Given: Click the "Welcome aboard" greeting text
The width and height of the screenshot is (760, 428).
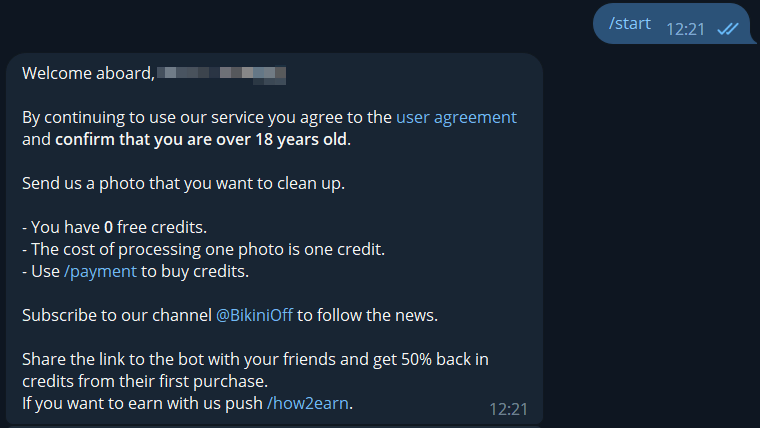Looking at the screenshot, I should pos(88,73).
